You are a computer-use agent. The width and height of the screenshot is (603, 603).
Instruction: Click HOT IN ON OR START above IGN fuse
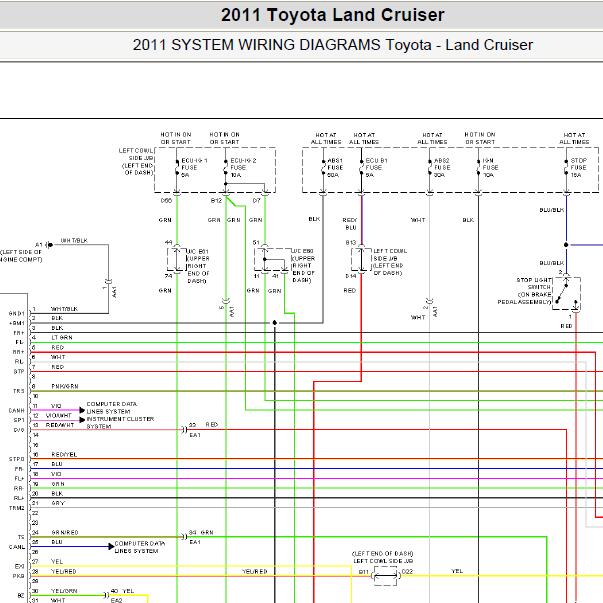tap(480, 138)
